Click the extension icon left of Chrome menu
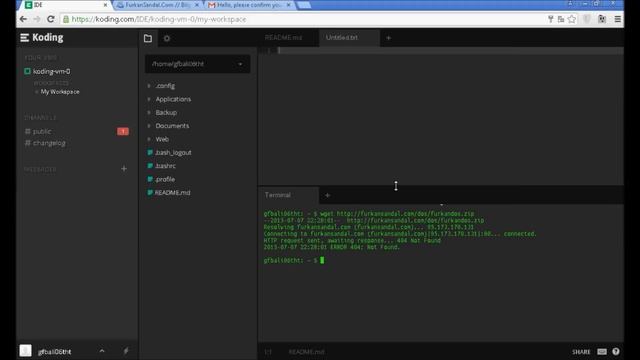The height and width of the screenshot is (360, 640). tap(602, 19)
